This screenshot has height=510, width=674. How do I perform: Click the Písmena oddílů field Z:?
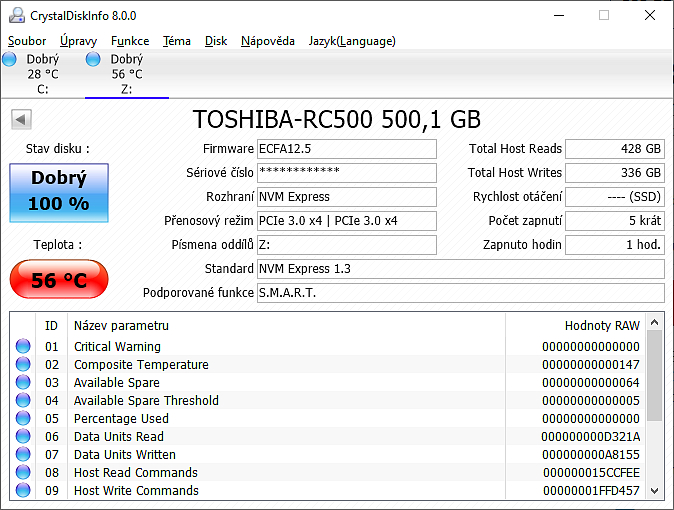point(347,245)
